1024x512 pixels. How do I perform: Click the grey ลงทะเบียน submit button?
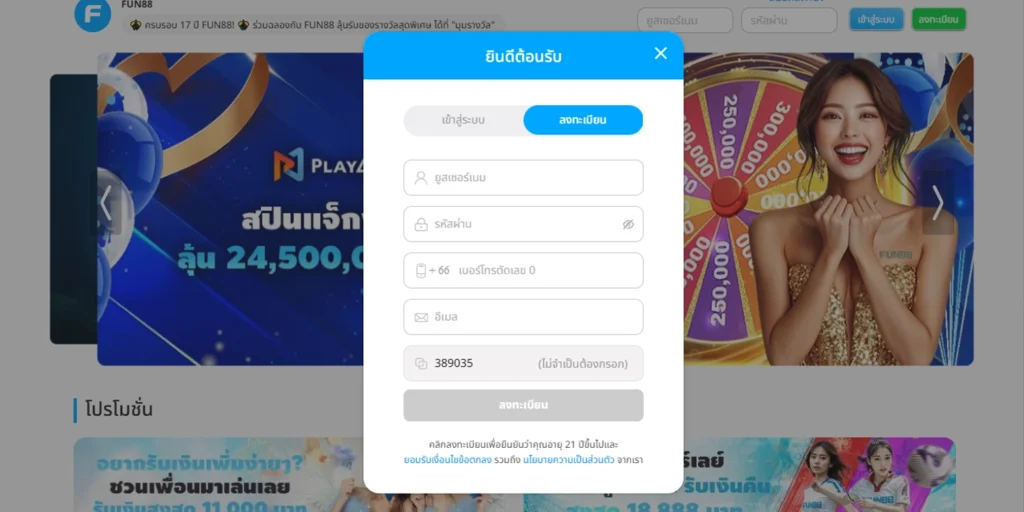point(523,406)
